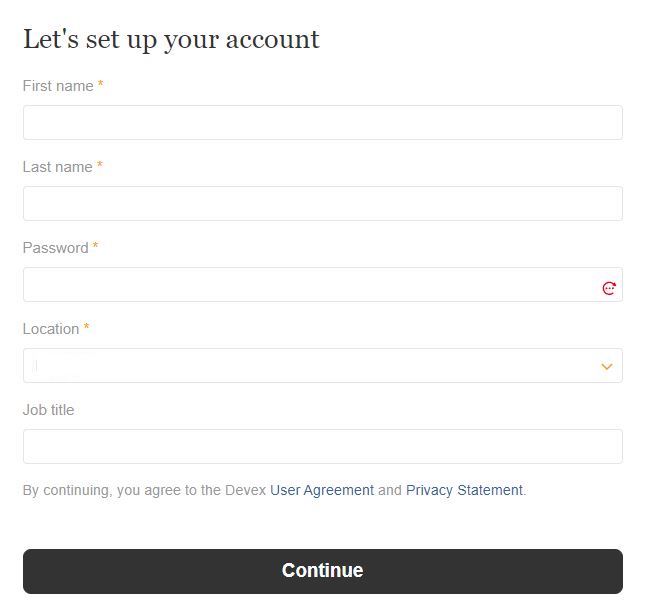
Task: Click the required asterisk beside First name
Action: [100, 83]
